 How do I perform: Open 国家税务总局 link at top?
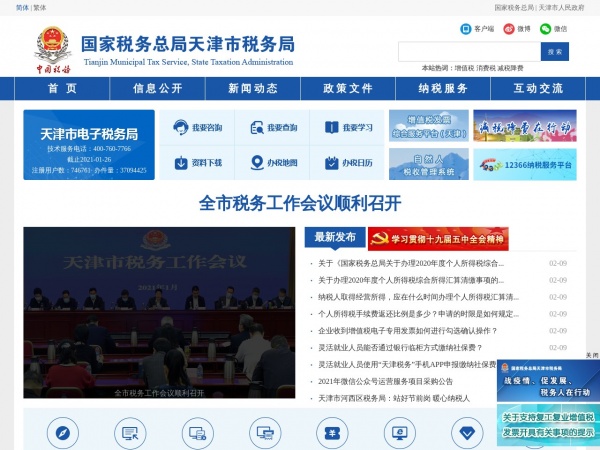pos(514,8)
